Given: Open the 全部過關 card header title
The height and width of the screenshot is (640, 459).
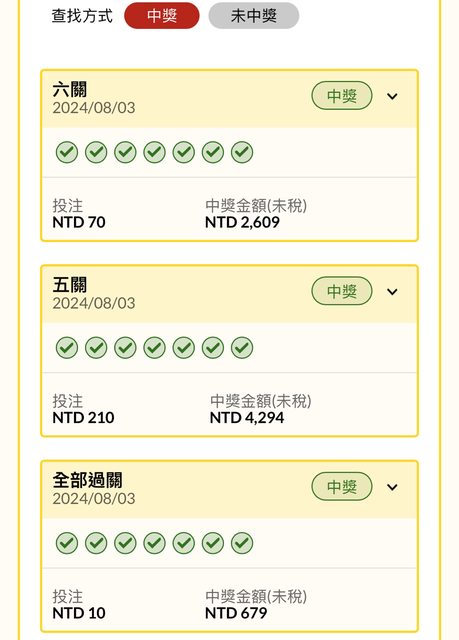Looking at the screenshot, I should pos(87,480).
